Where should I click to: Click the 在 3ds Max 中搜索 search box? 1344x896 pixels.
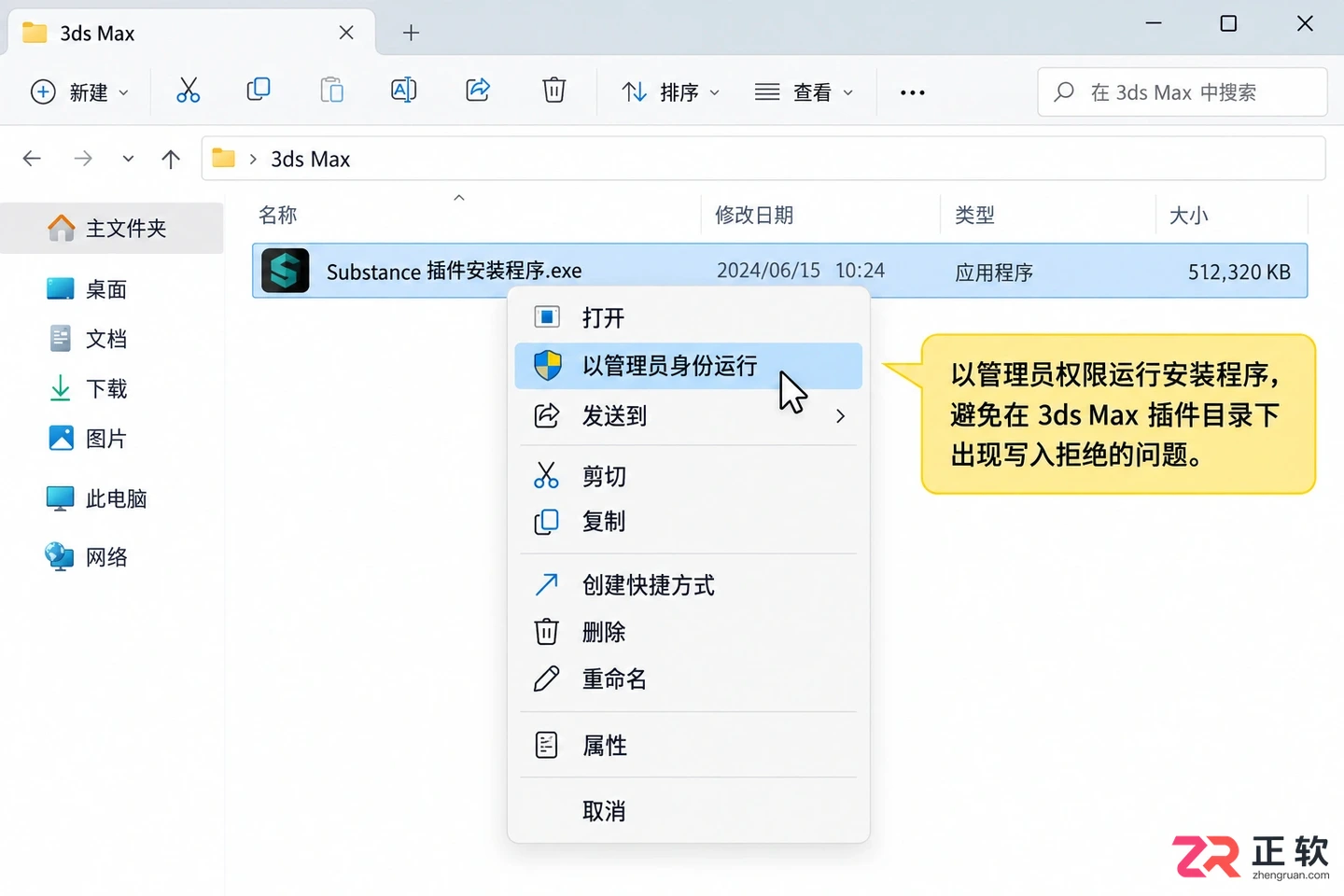(1183, 91)
